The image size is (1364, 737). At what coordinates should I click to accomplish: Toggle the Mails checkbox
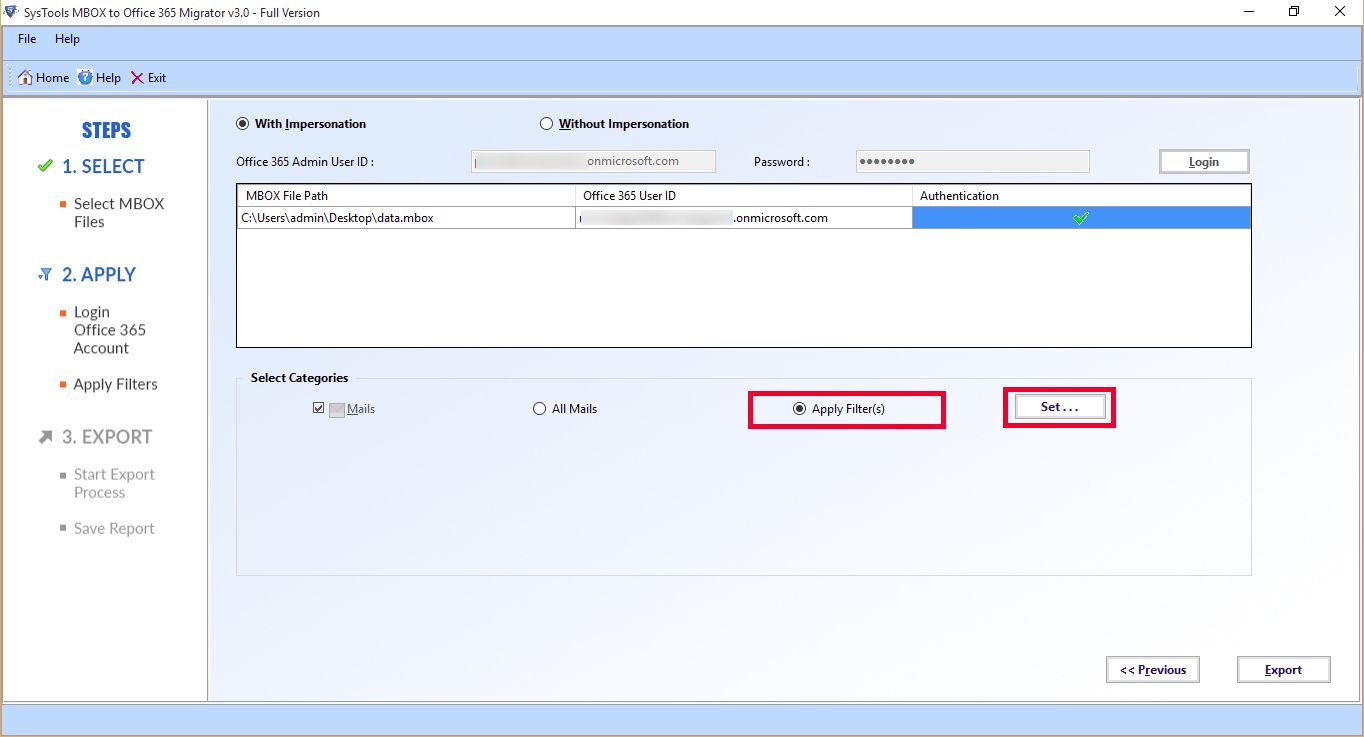pos(319,409)
